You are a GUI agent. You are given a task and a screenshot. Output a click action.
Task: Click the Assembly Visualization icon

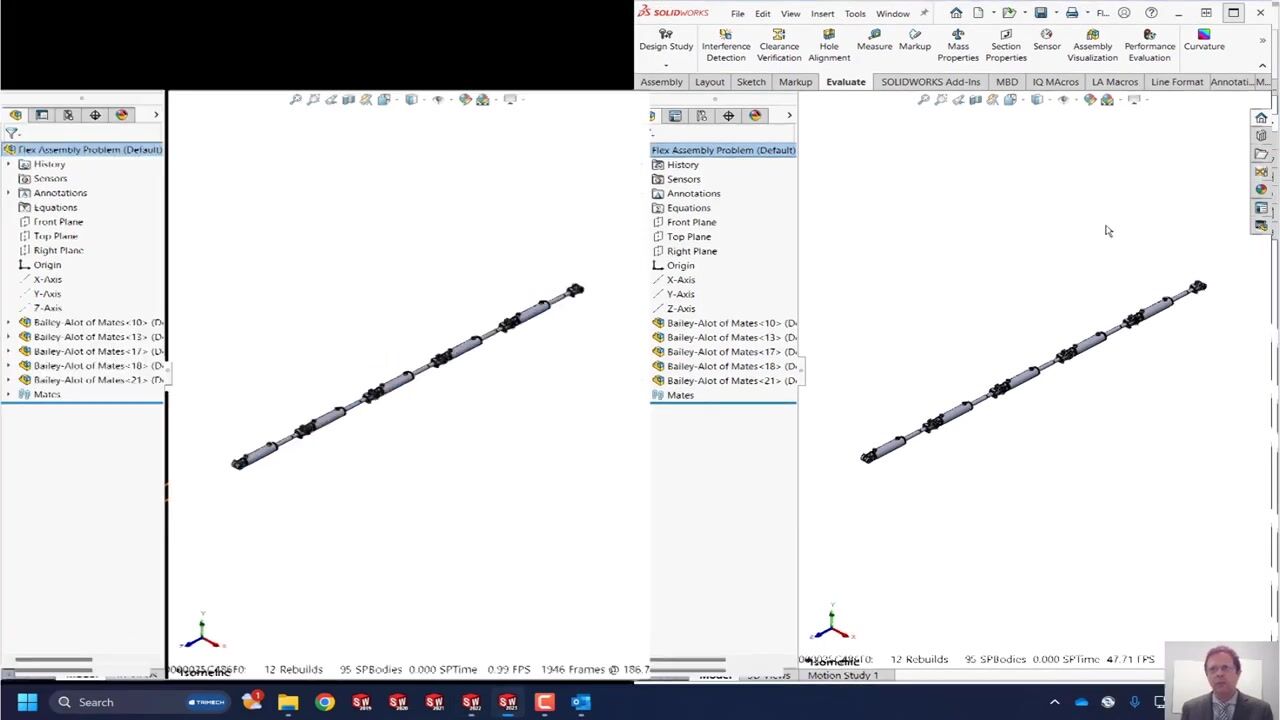[1092, 45]
